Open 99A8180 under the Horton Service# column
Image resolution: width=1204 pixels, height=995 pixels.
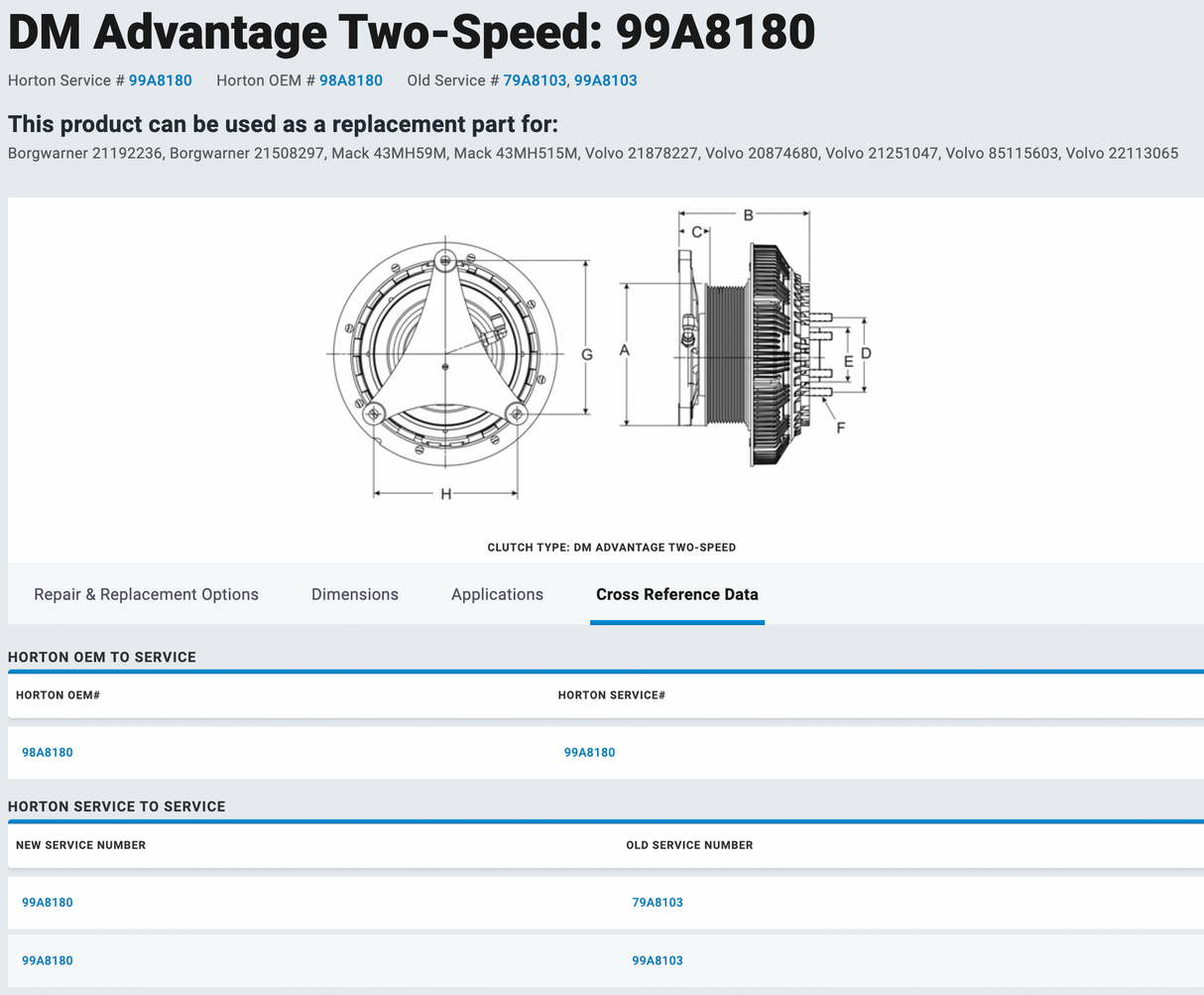(589, 752)
